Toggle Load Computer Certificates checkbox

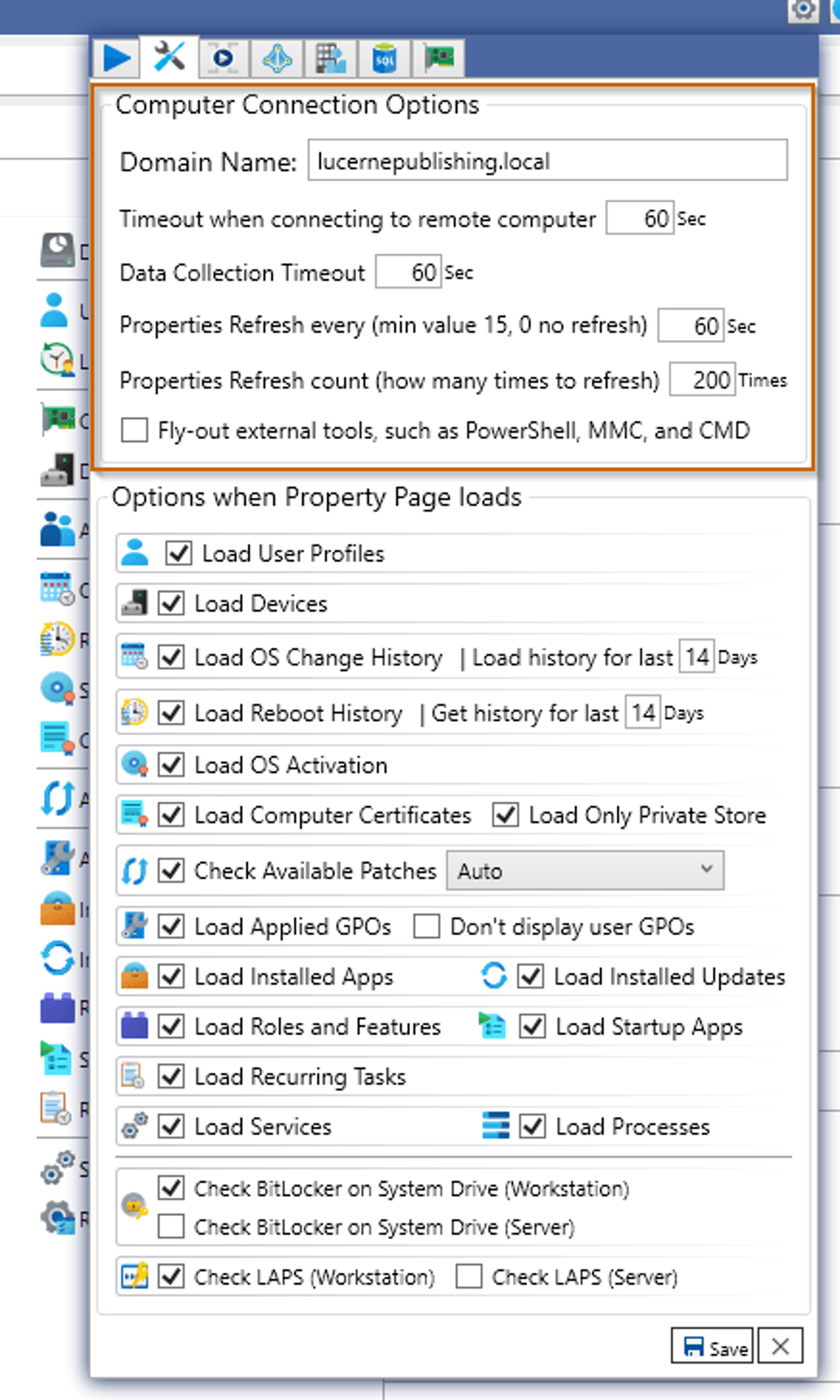point(171,815)
